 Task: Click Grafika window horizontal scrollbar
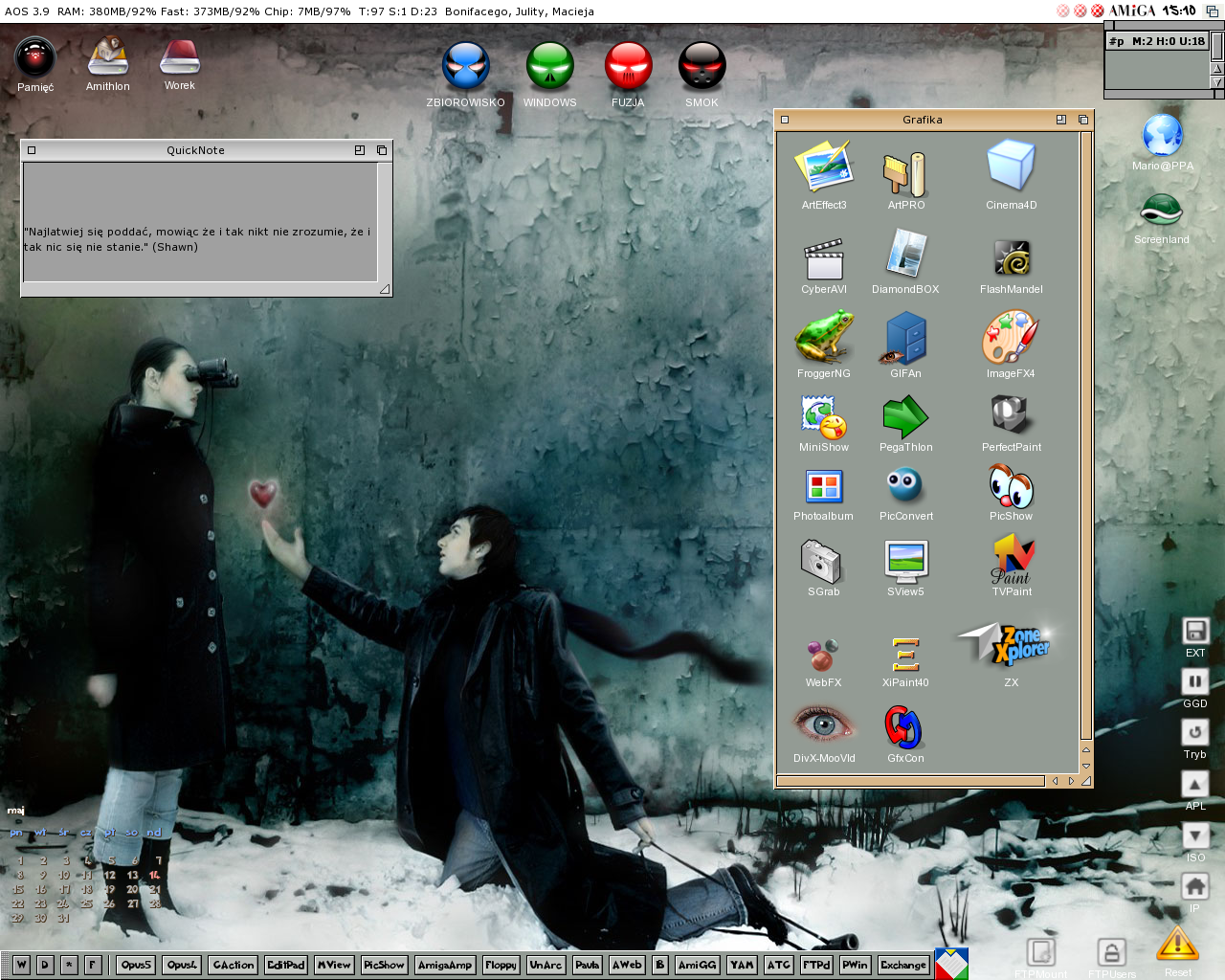910,781
